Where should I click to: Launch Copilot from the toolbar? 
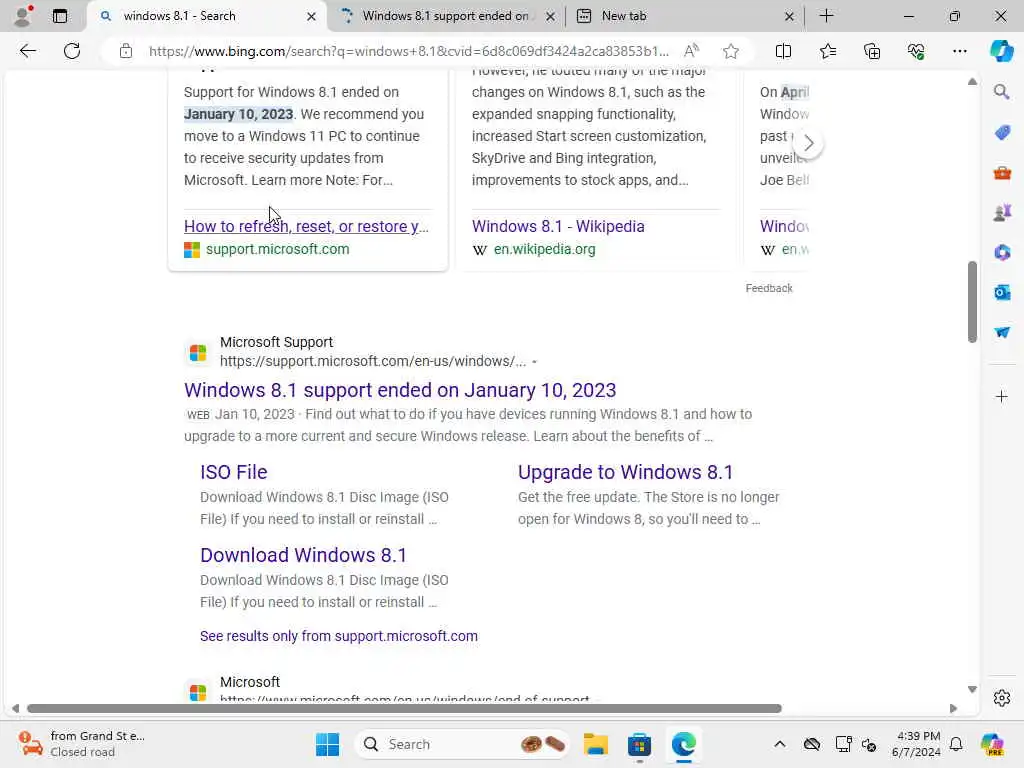tap(1001, 51)
